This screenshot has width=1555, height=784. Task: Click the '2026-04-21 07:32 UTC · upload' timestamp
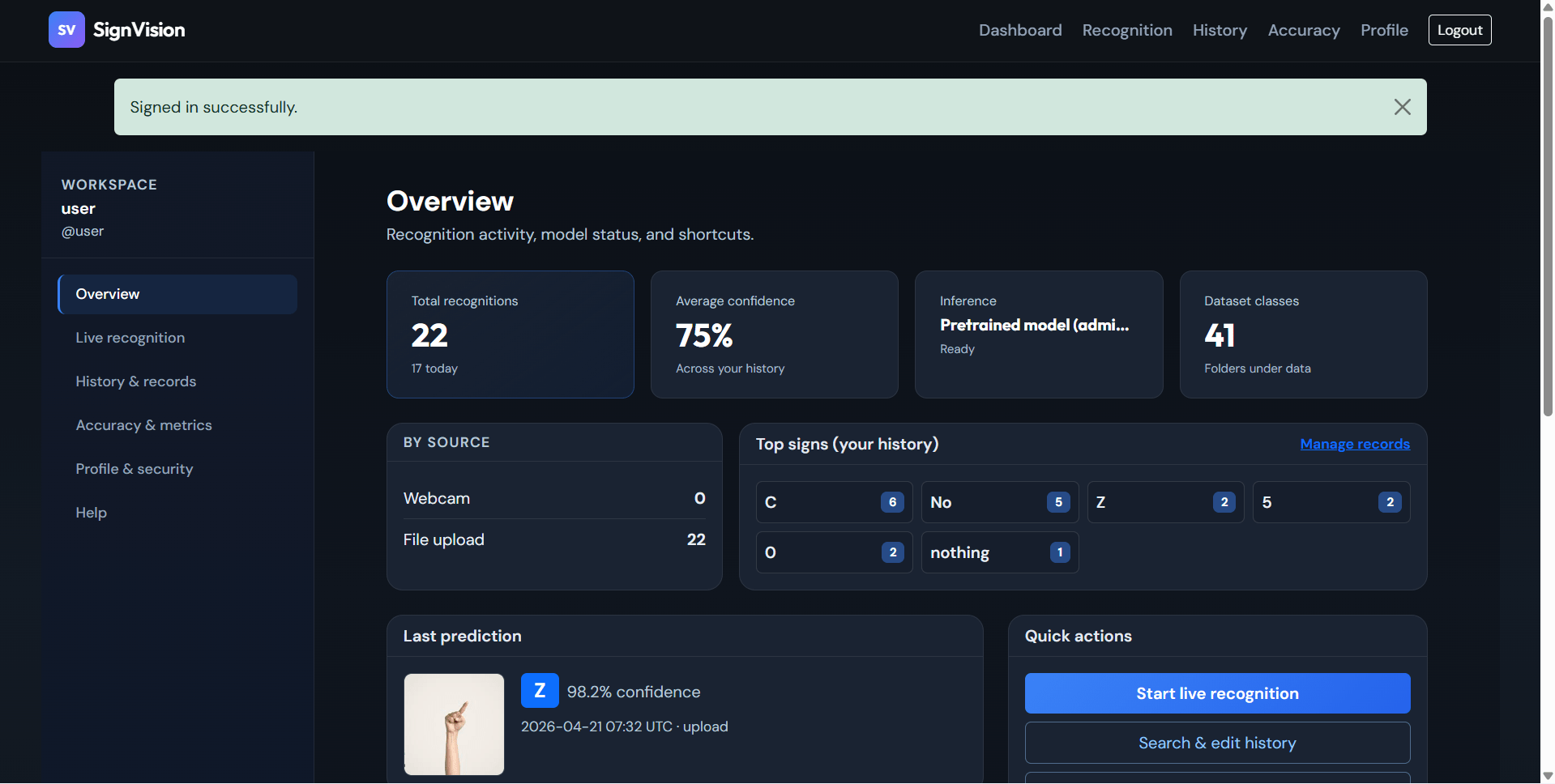point(625,726)
